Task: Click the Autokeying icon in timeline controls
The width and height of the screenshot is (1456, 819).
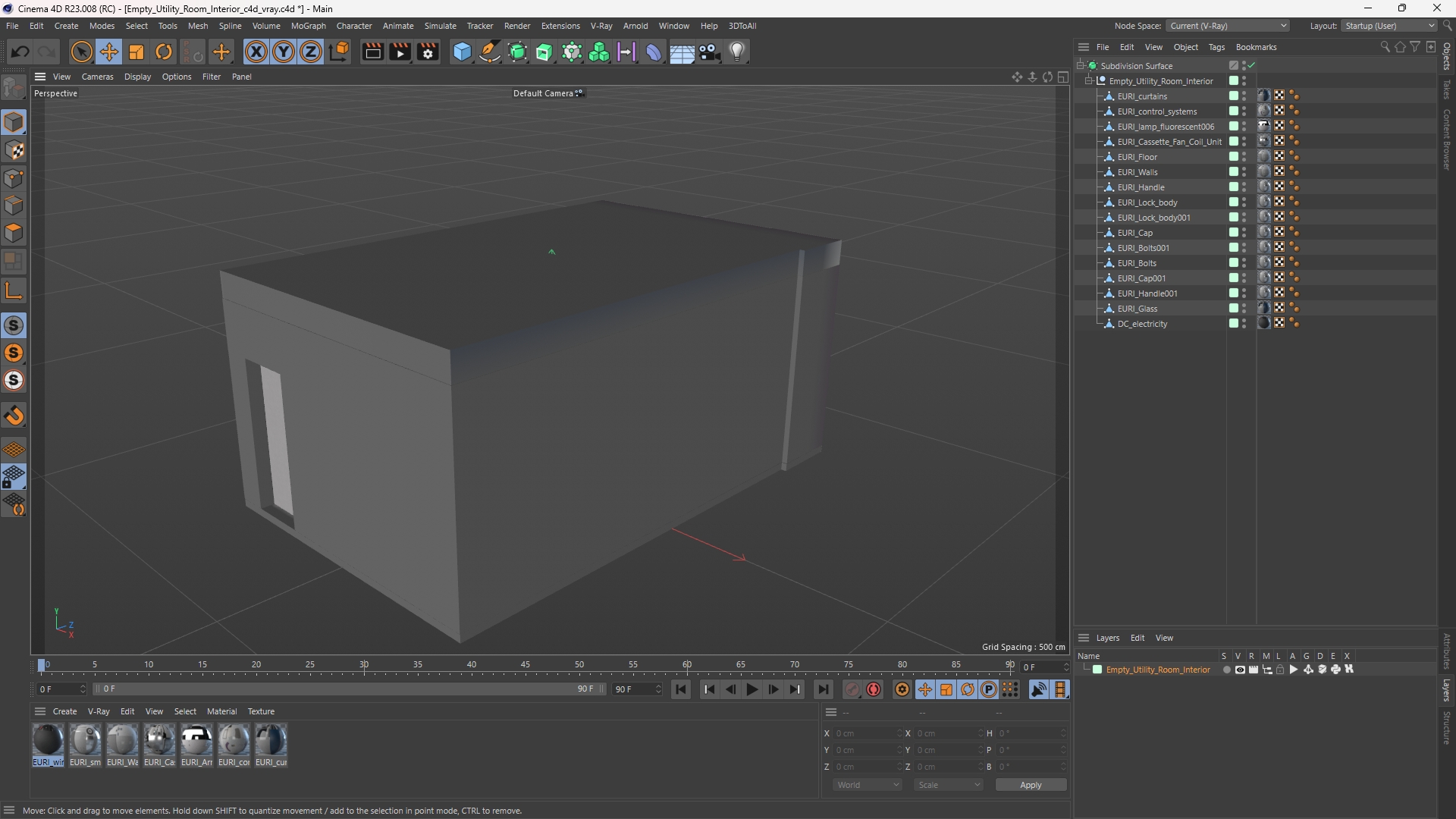Action: point(874,689)
